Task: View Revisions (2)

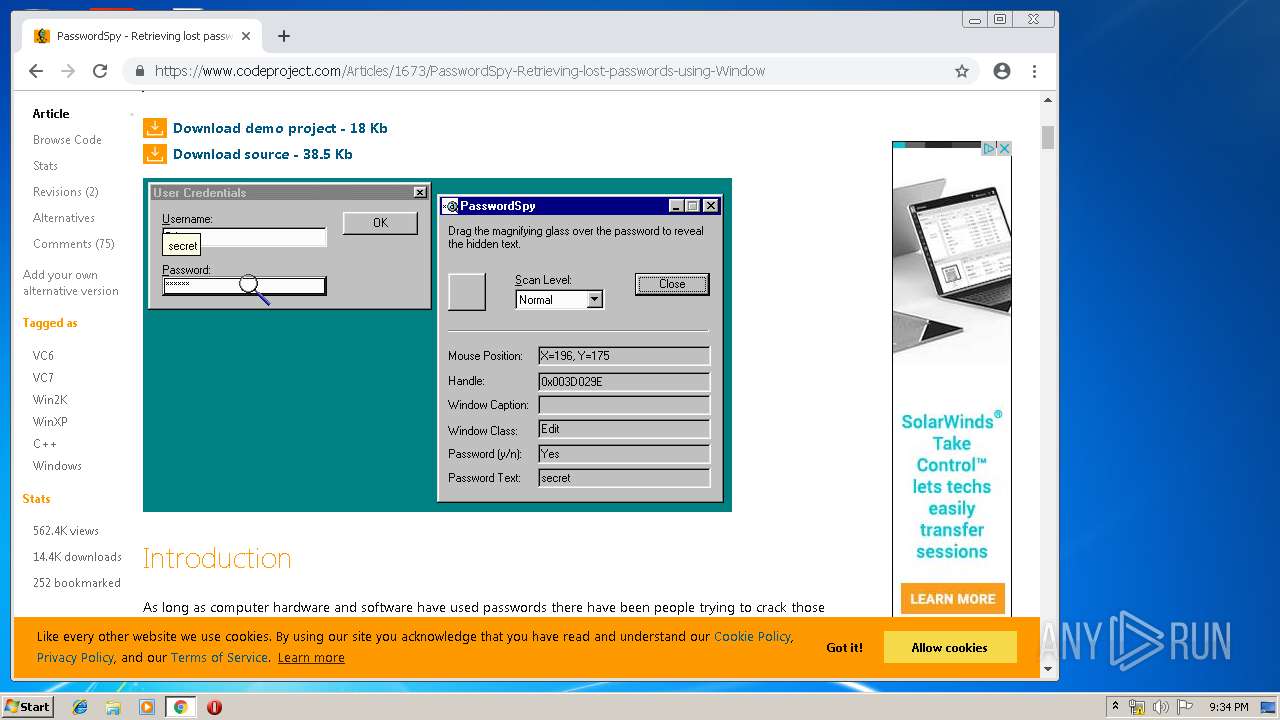Action: point(65,192)
